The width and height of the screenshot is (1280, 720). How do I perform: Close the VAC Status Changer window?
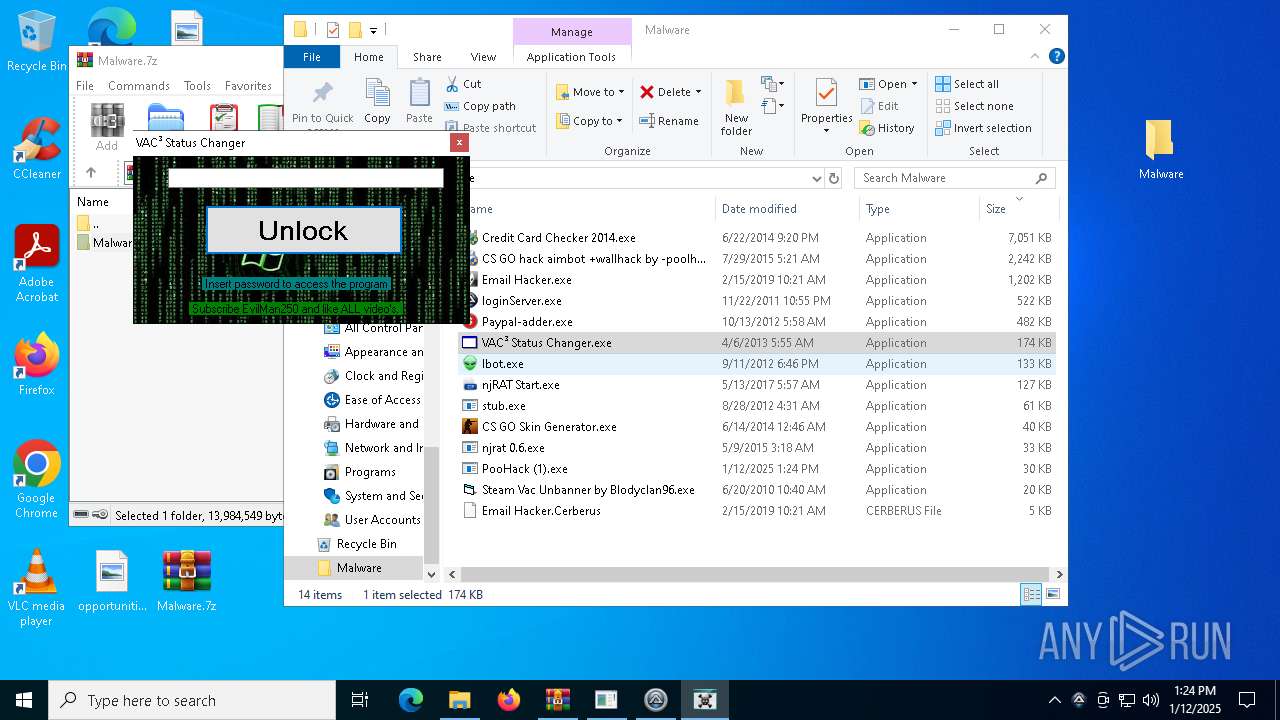click(x=459, y=142)
